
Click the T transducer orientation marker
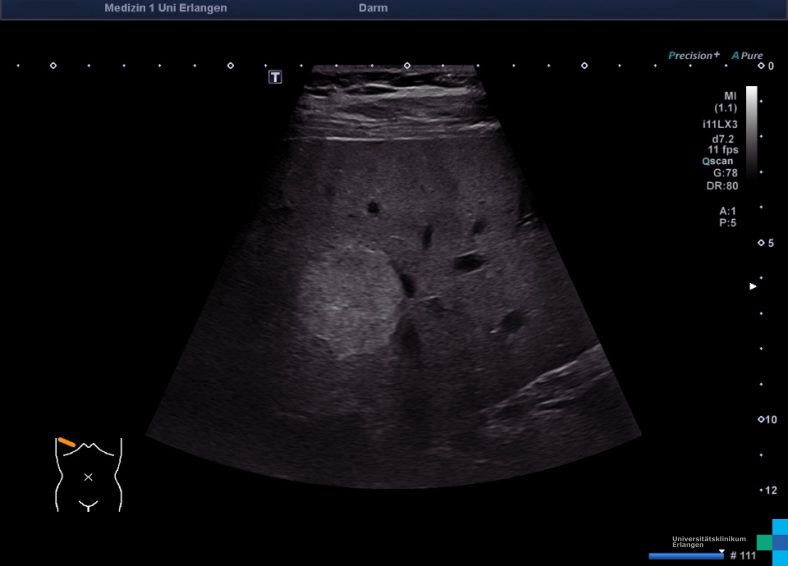(x=275, y=77)
